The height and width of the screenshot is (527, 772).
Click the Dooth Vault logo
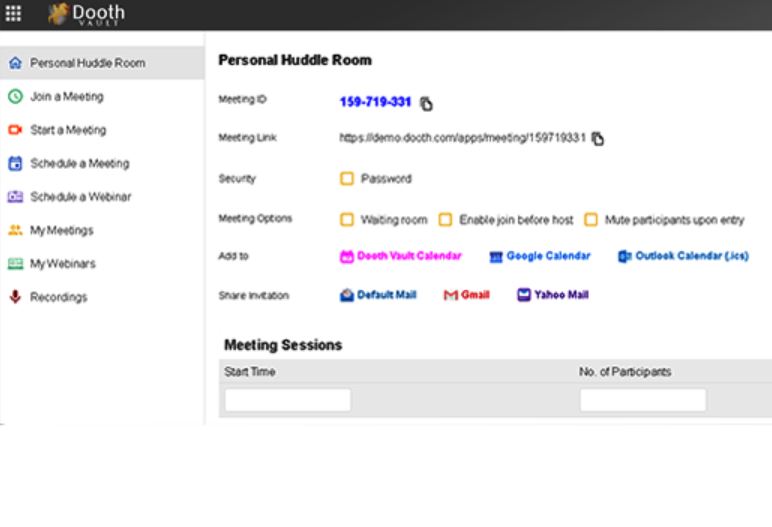pyautogui.click(x=86, y=15)
